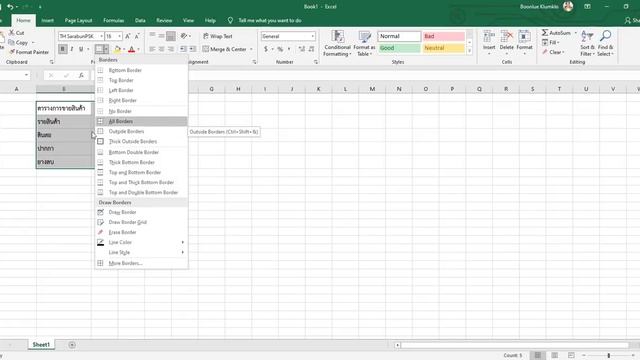
Task: Switch to the Data tab
Action: click(140, 20)
